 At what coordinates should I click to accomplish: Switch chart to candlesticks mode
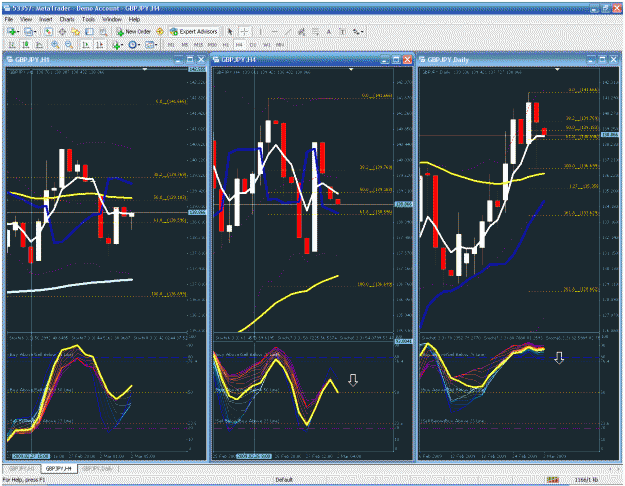click(x=26, y=45)
